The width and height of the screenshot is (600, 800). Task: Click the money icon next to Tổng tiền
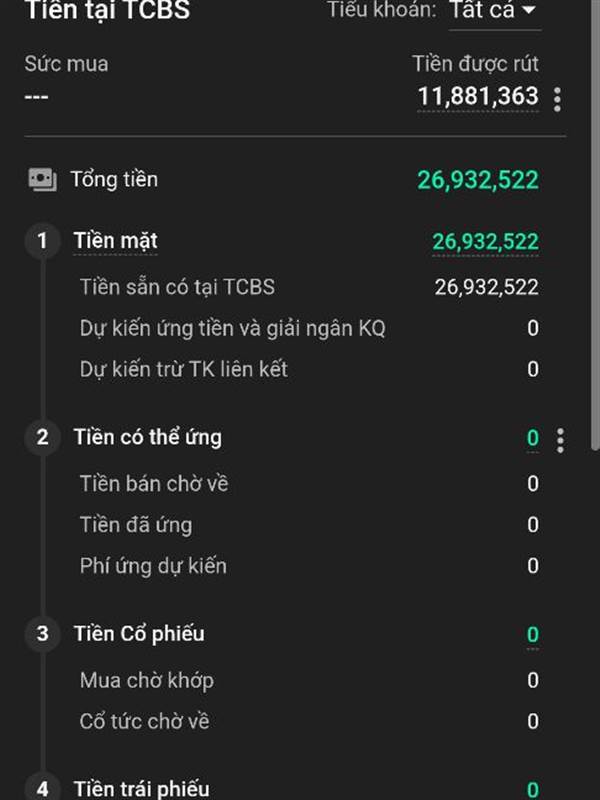42,180
